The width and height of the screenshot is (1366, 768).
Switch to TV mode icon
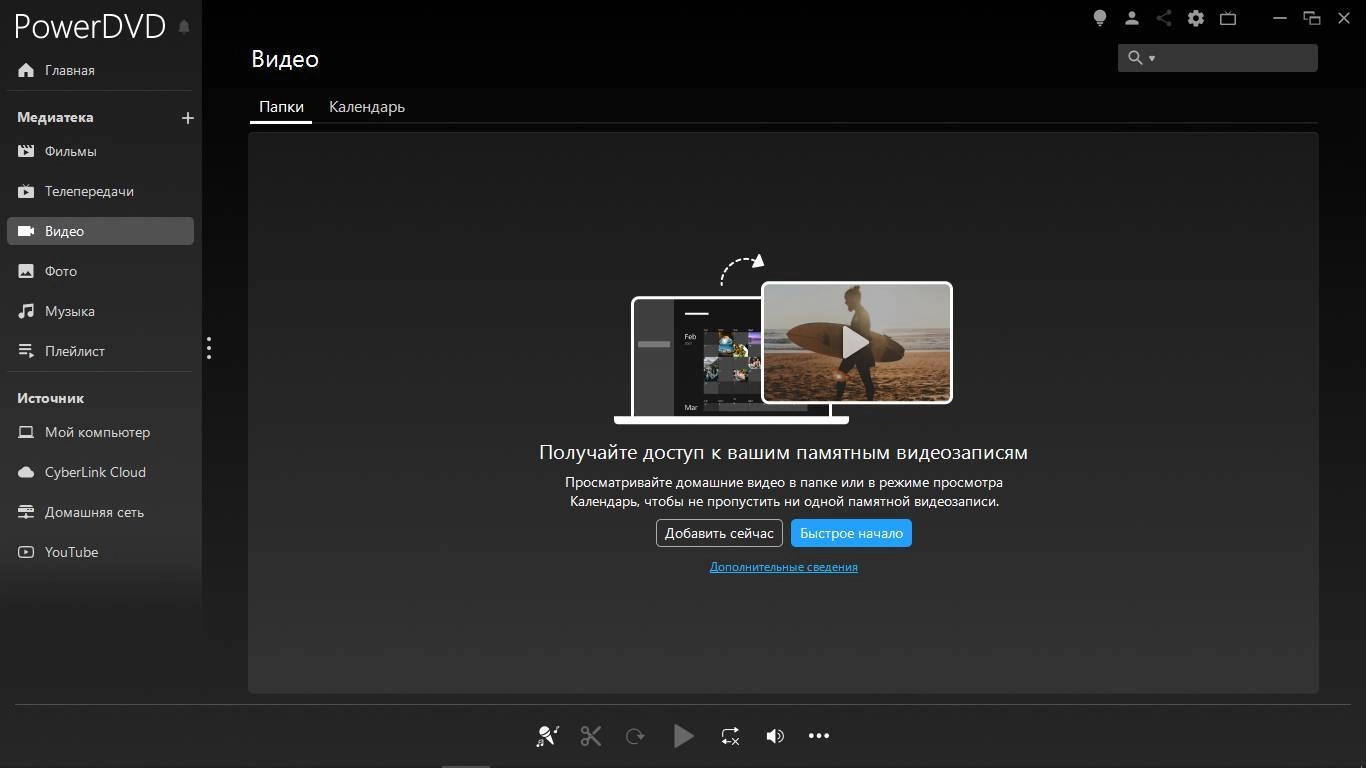click(1228, 18)
